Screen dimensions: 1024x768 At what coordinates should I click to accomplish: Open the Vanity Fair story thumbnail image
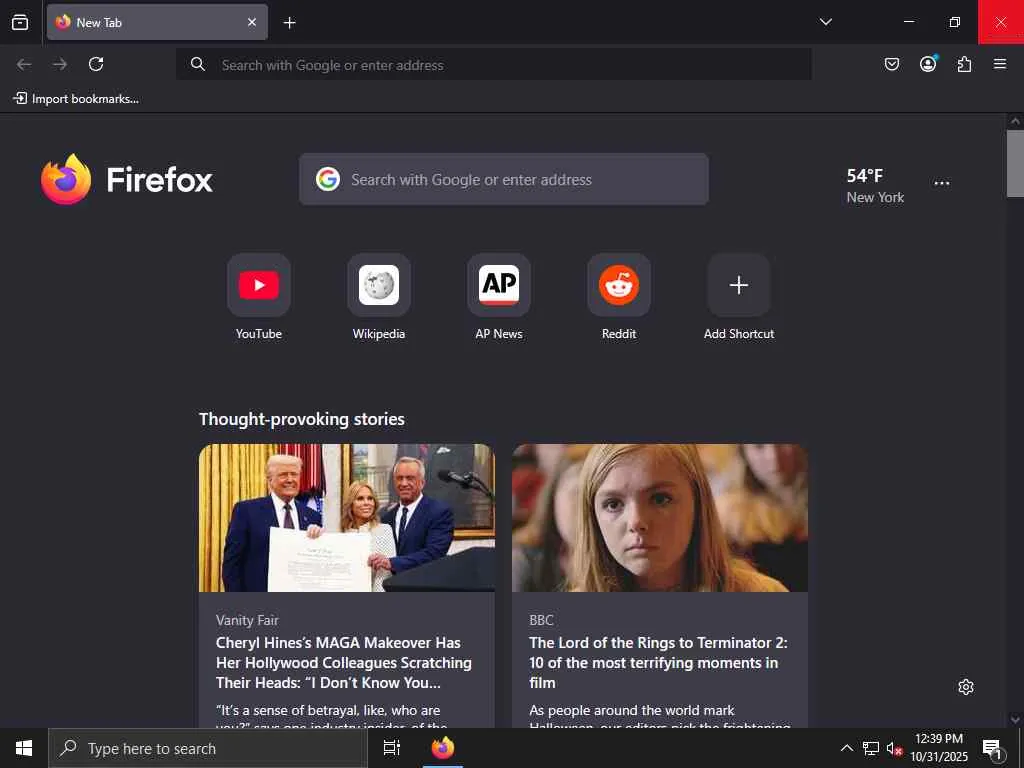click(x=347, y=518)
